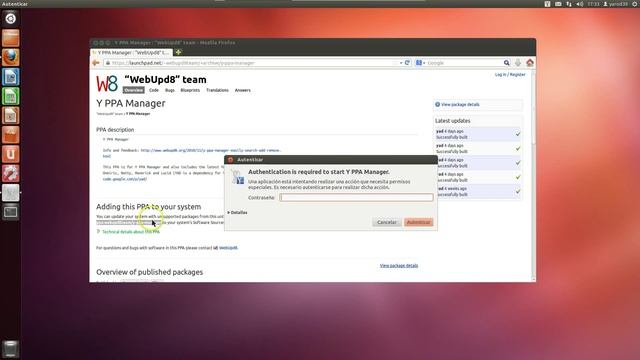Open the session power gear menu

tap(635, 4)
